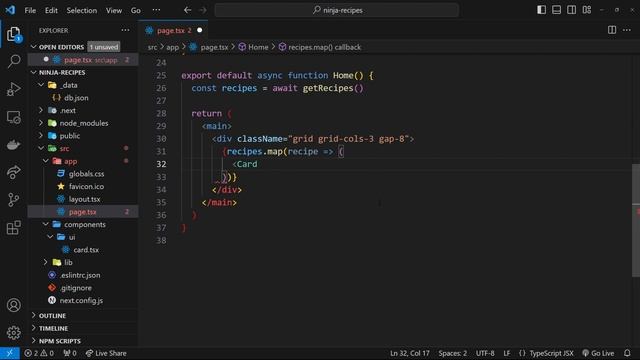Image resolution: width=640 pixels, height=360 pixels.
Task: Change end of line sequence LF
Action: click(x=507, y=353)
